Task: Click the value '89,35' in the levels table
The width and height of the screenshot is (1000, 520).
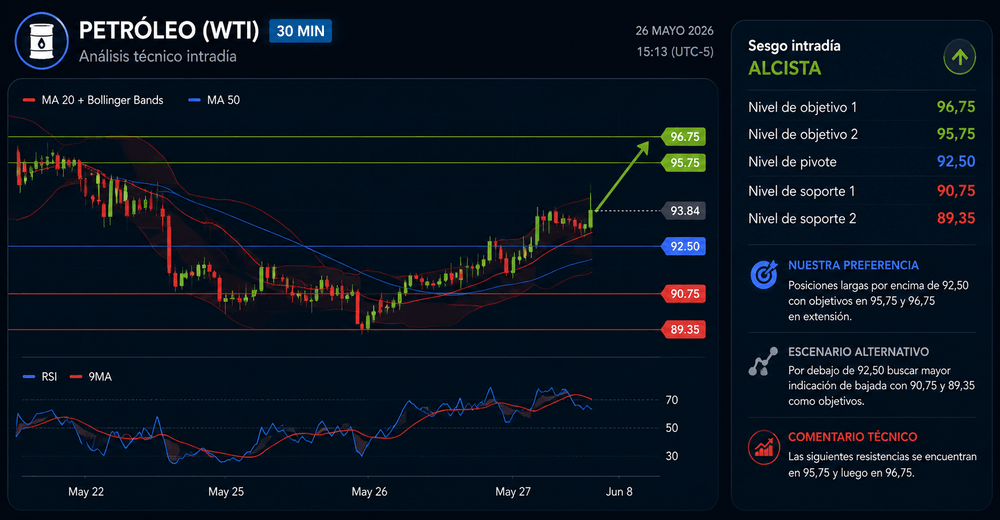Action: pyautogui.click(x=956, y=218)
